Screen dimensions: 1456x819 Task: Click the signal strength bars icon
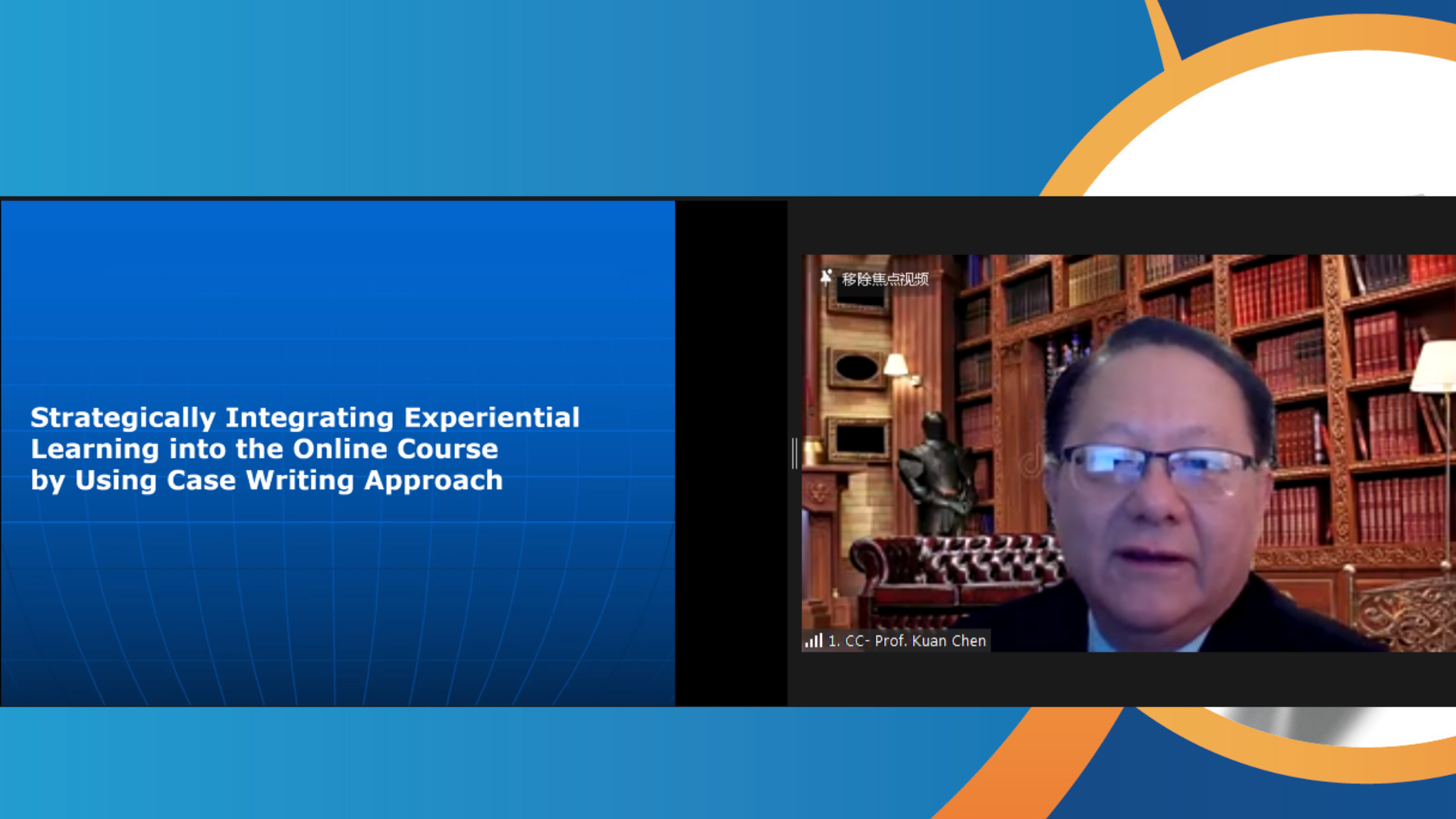(x=814, y=641)
